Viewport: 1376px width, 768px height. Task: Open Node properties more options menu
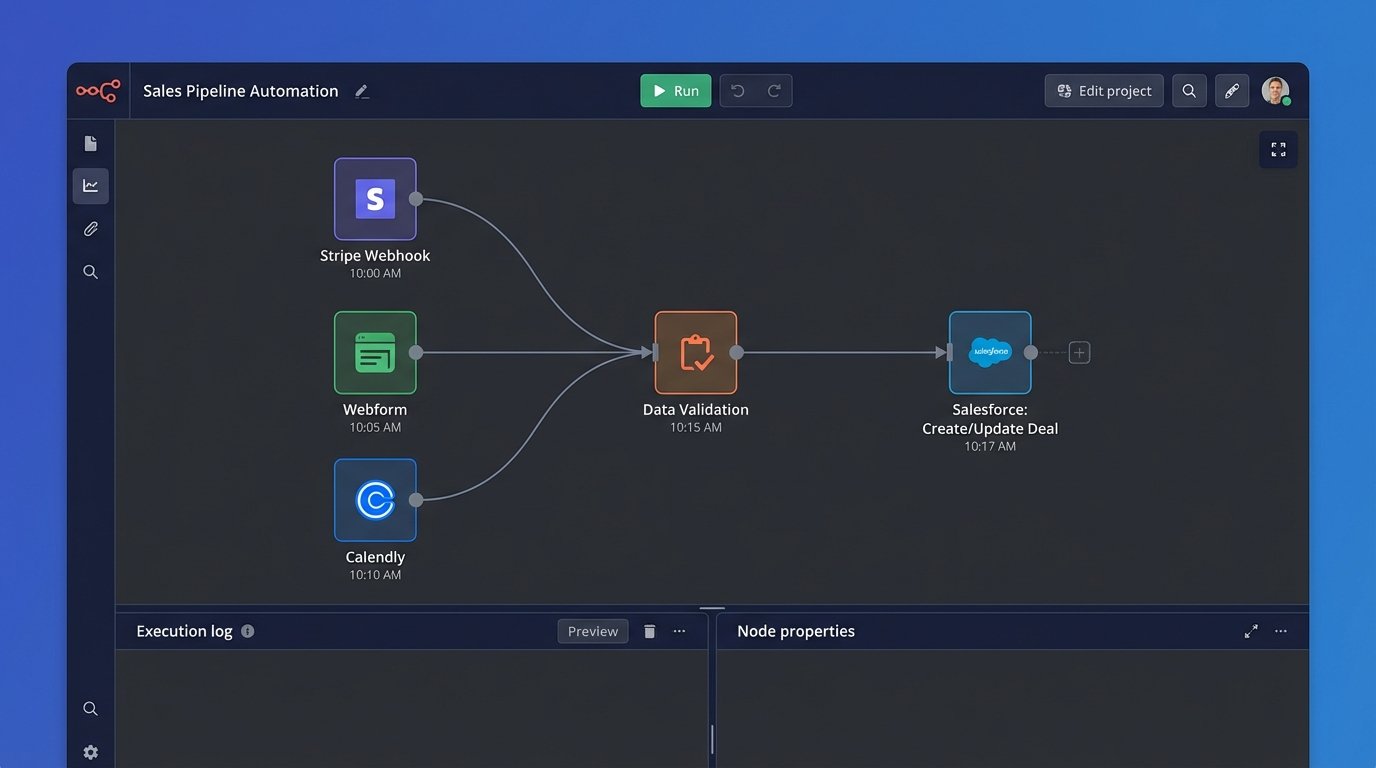1281,632
